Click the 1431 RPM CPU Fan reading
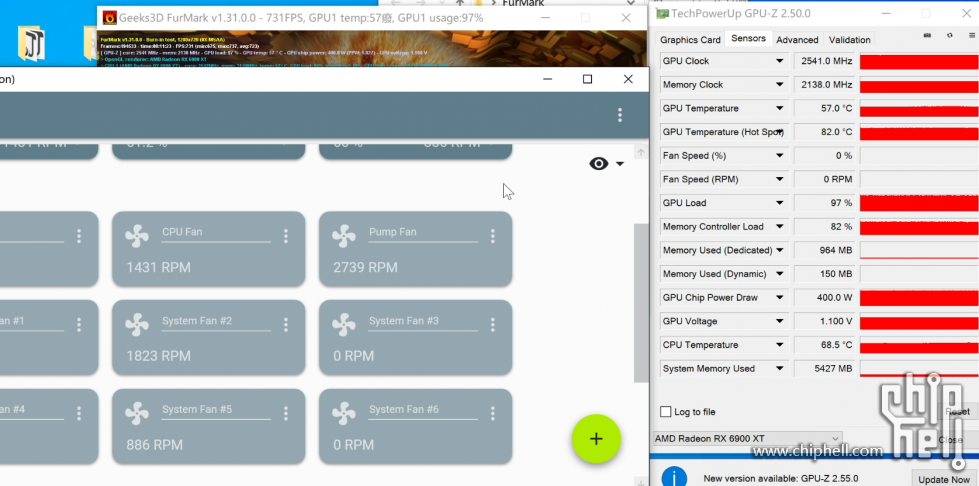 coord(158,267)
